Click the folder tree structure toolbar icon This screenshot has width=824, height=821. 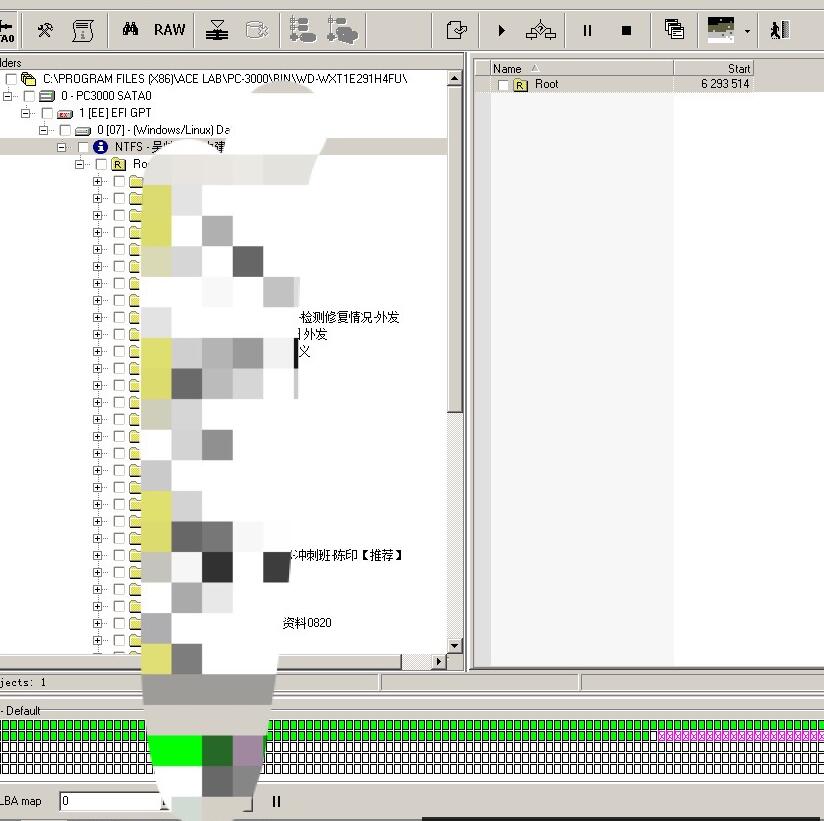[x=302, y=29]
